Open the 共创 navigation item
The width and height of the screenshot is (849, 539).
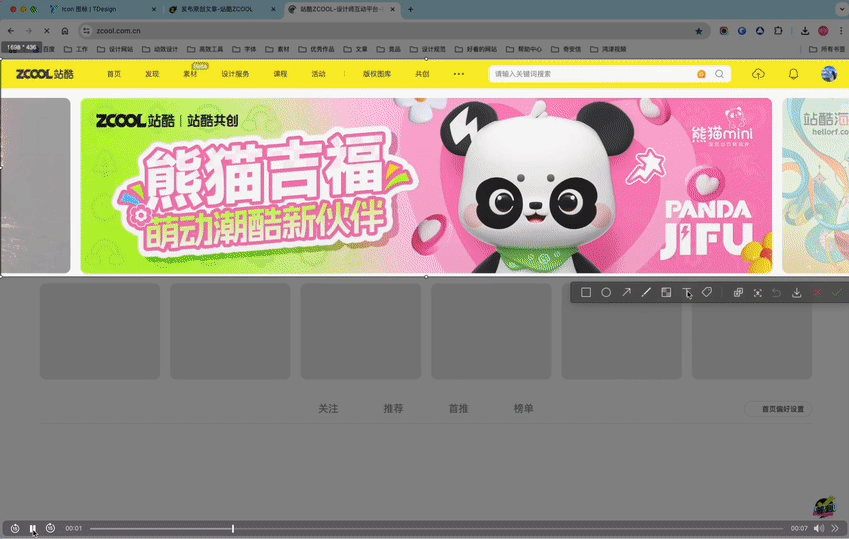click(422, 74)
